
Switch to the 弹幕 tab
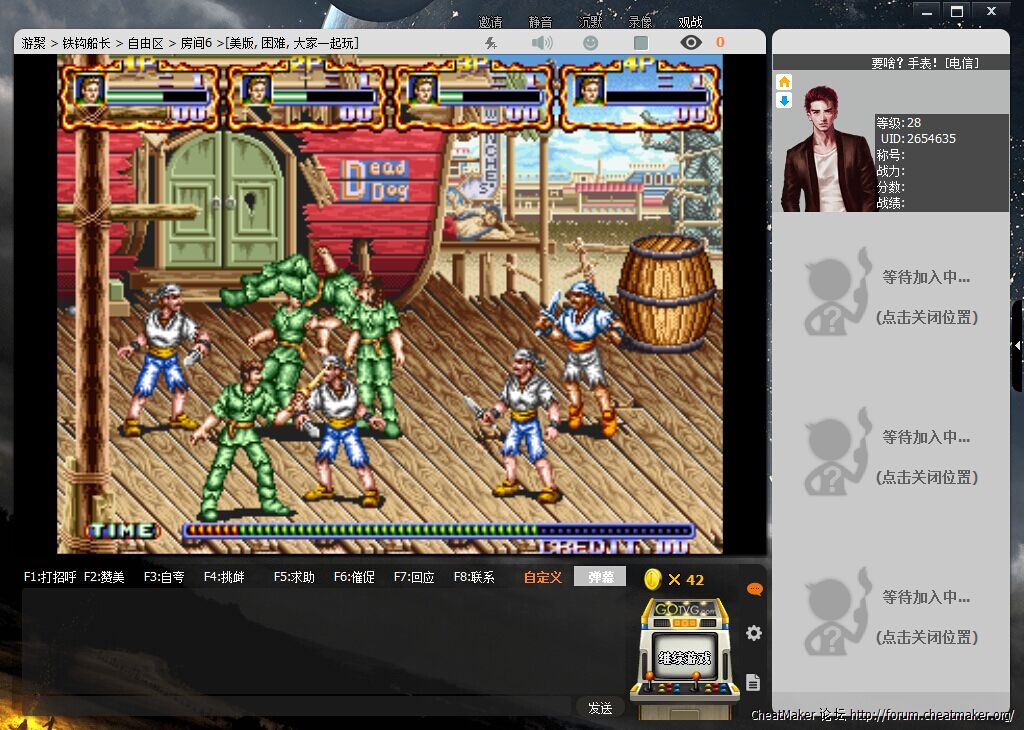click(600, 577)
